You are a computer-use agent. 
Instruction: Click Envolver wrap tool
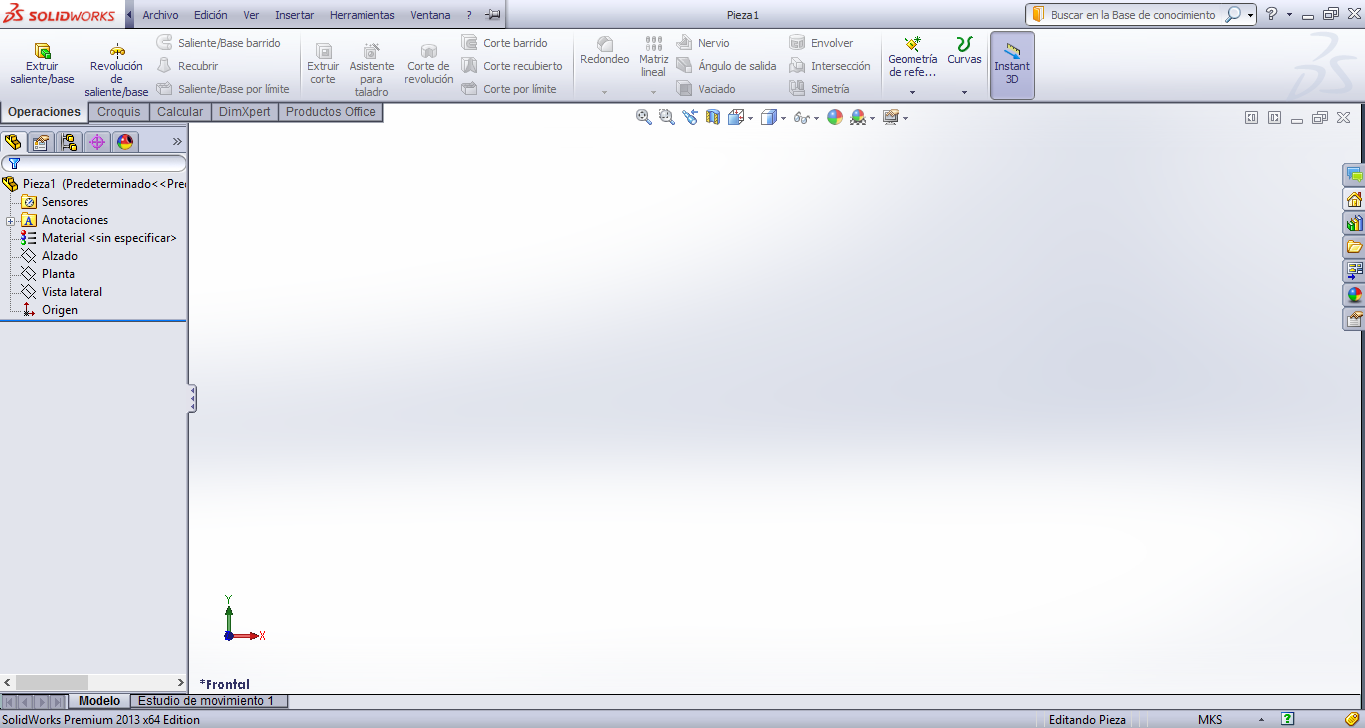click(x=821, y=43)
